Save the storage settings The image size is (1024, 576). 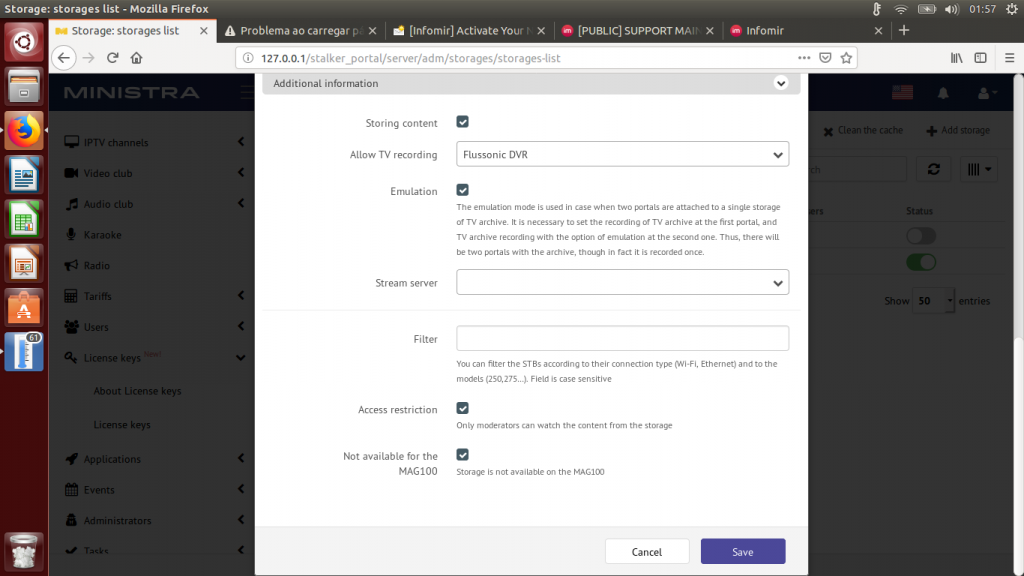(x=743, y=551)
